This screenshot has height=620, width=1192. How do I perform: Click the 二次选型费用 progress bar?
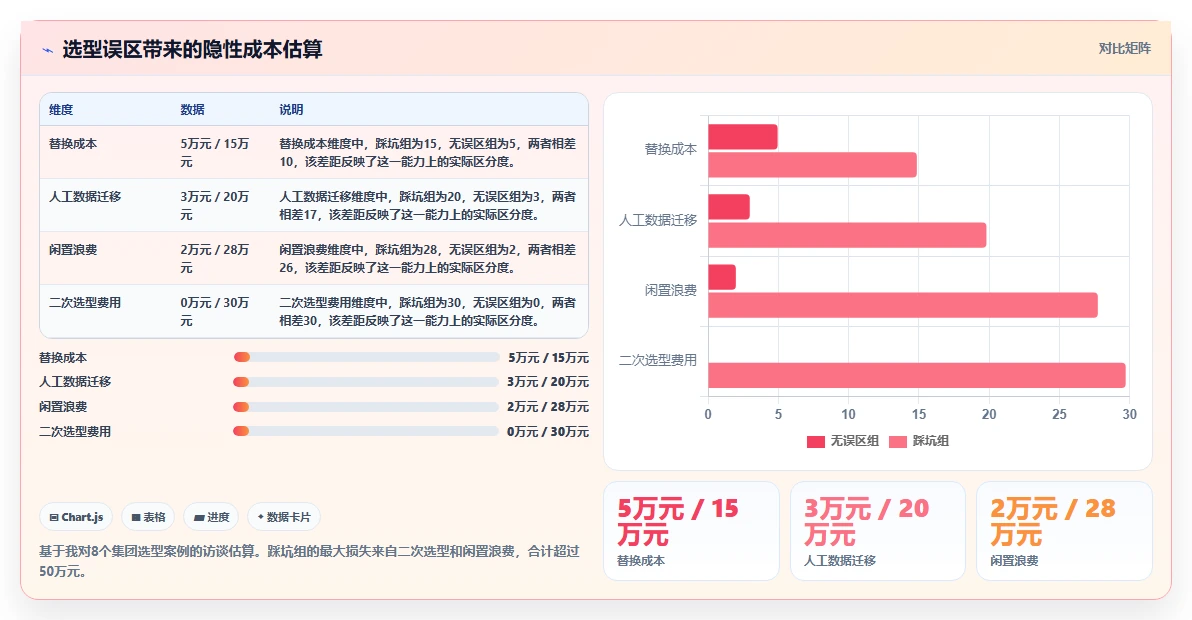pyautogui.click(x=366, y=432)
